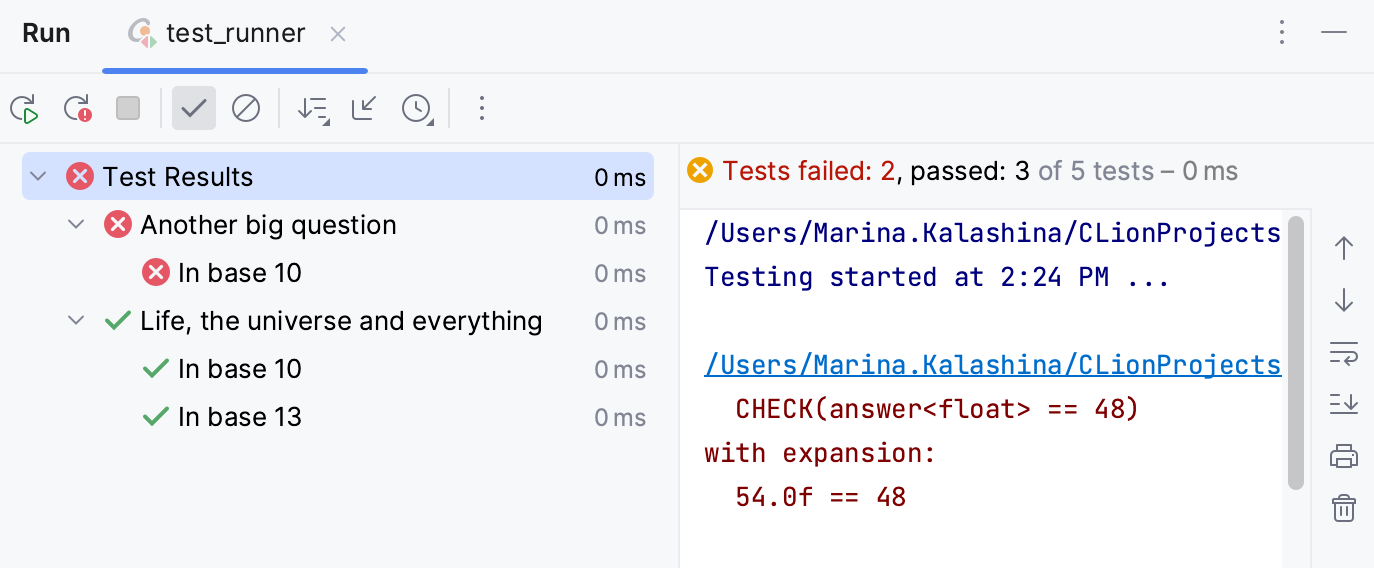Click the Rerun tests icon
Viewport: 1374px width, 568px height.
(24, 108)
